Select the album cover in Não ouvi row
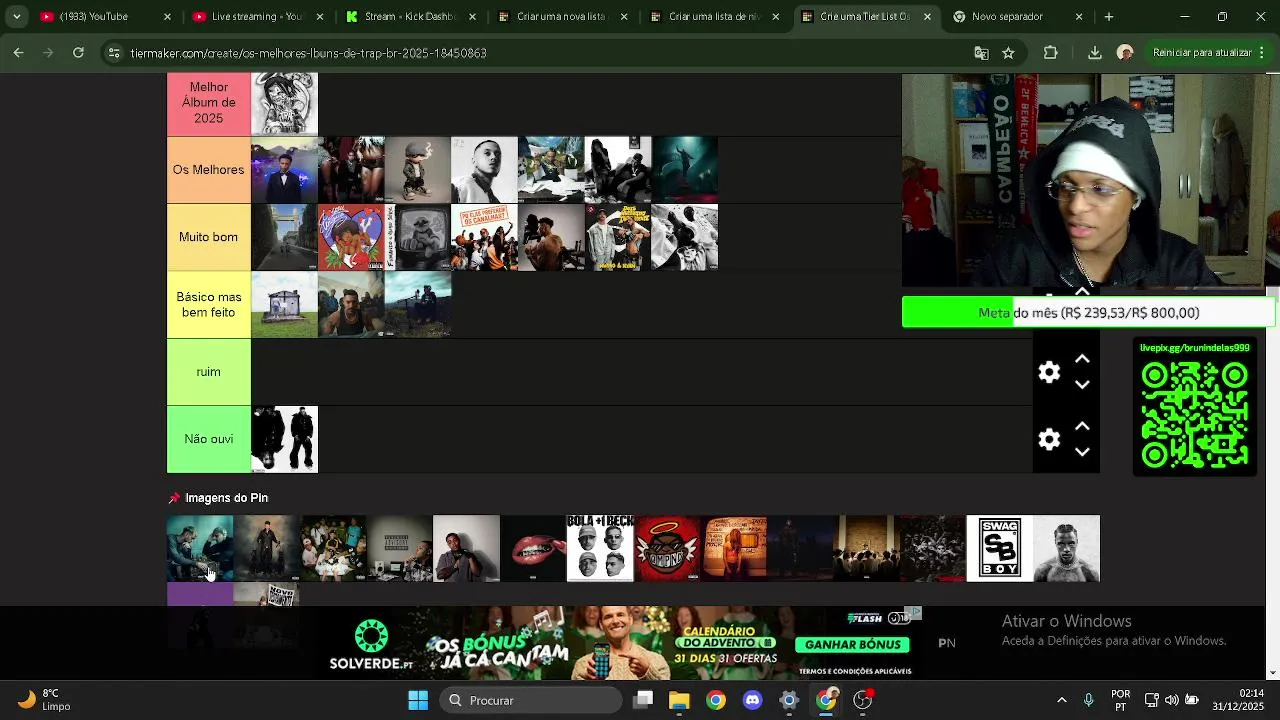 285,439
